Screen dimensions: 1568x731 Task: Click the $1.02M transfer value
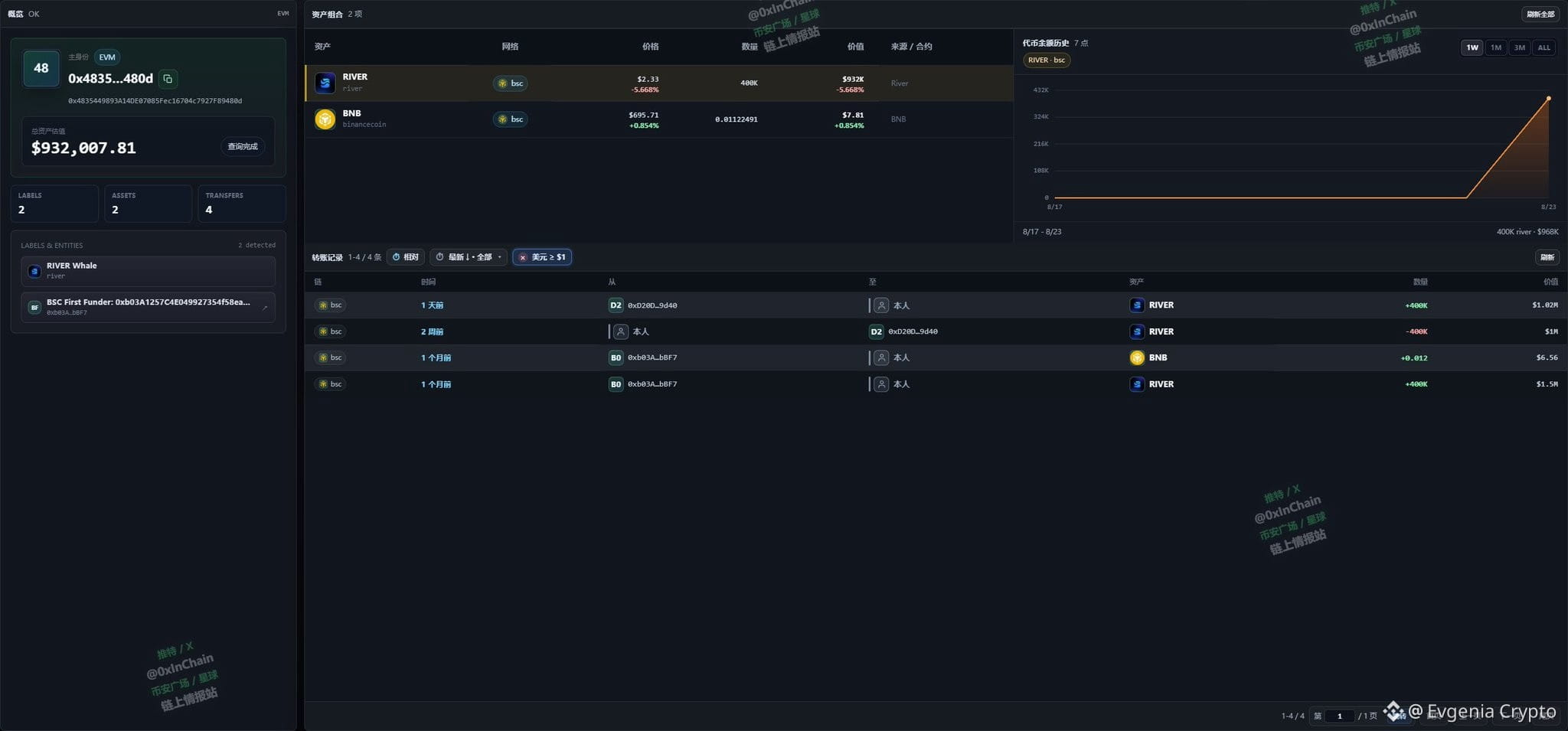[x=1545, y=305]
